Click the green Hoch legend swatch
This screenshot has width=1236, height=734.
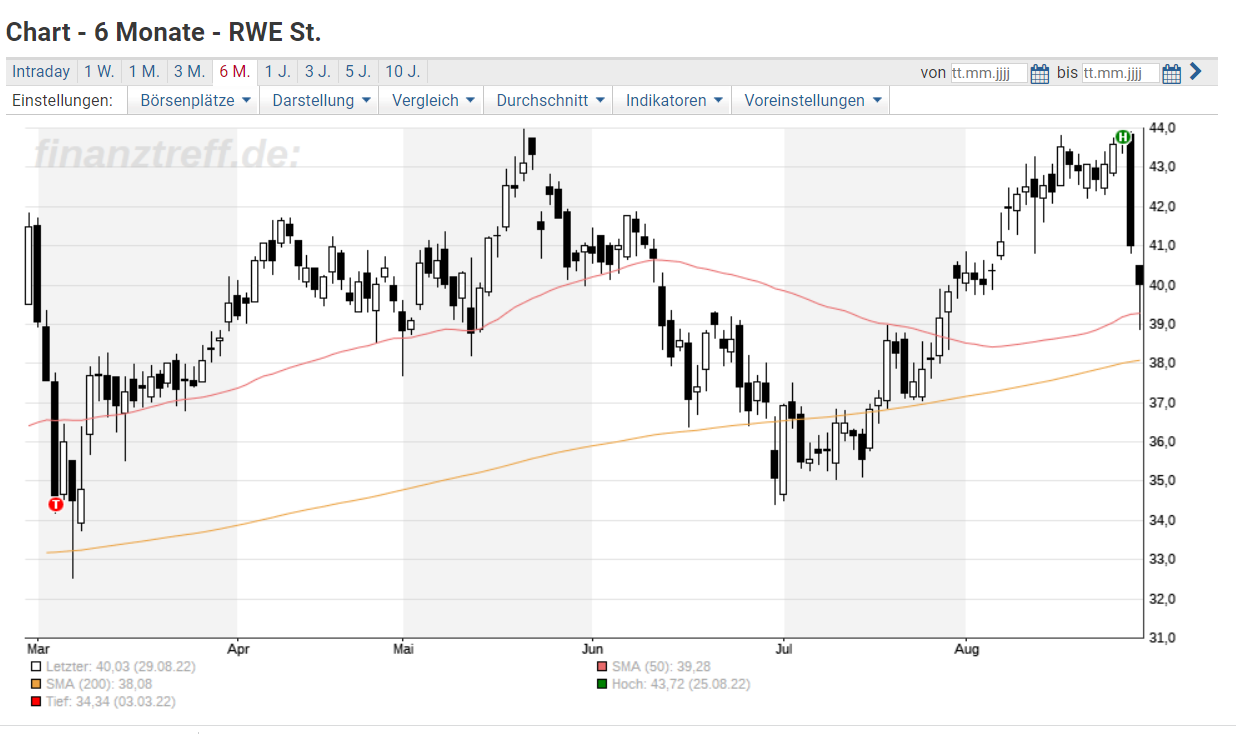coord(601,684)
